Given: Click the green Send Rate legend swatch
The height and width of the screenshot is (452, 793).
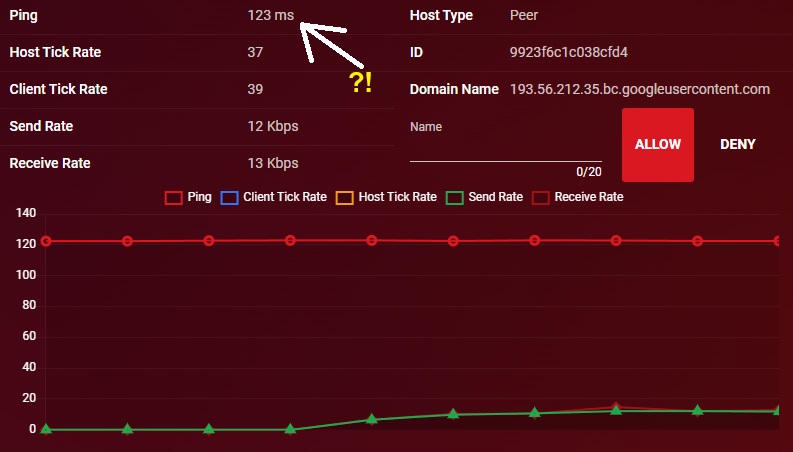Looking at the screenshot, I should click(455, 197).
